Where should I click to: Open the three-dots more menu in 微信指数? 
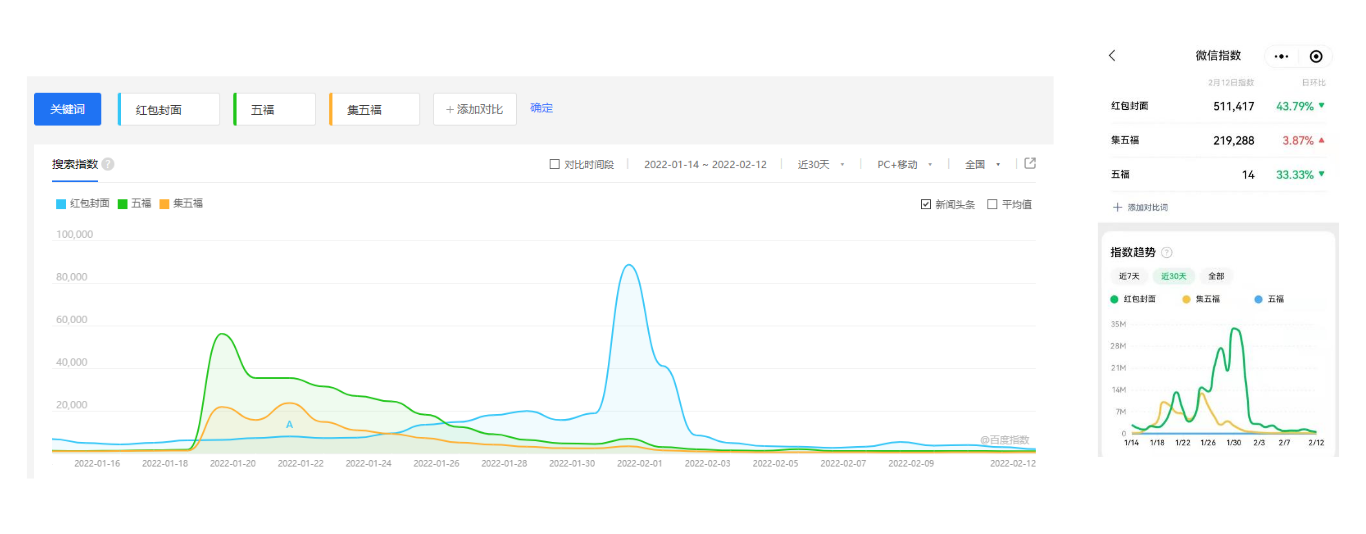1281,57
